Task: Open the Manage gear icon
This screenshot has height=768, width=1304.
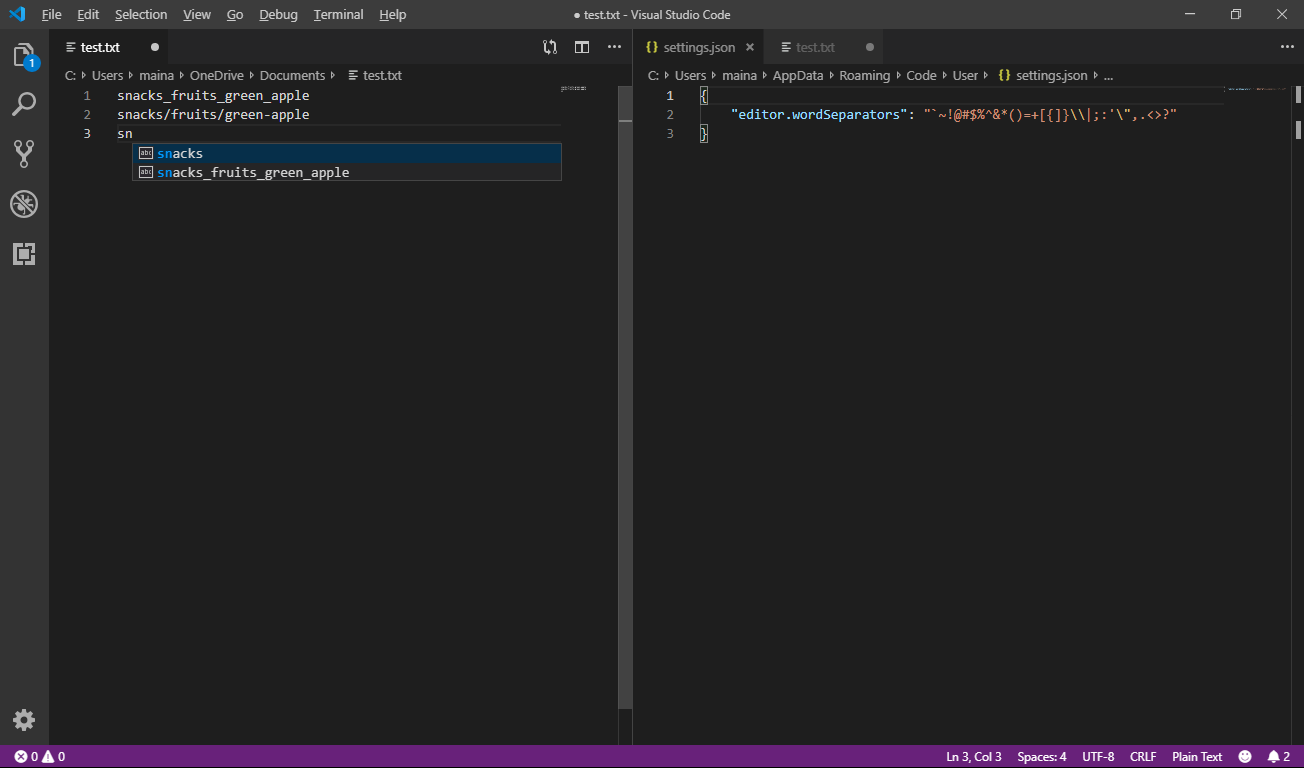Action: (24, 719)
